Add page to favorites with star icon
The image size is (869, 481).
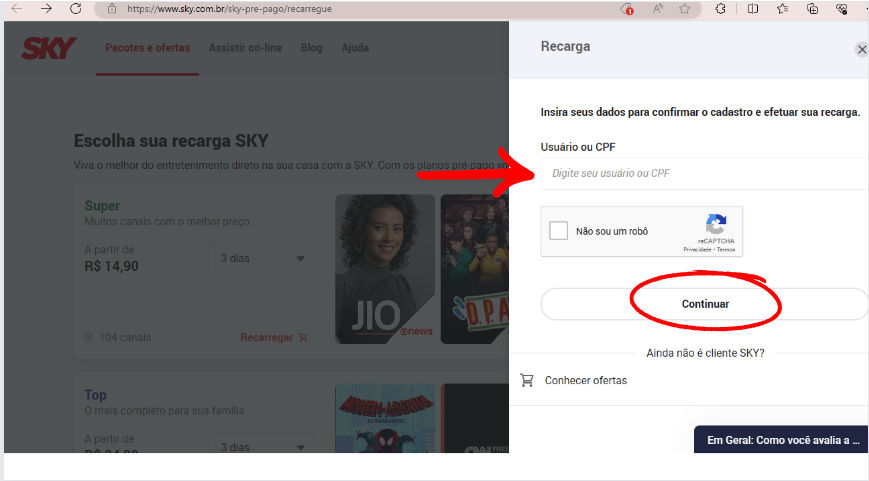point(685,8)
